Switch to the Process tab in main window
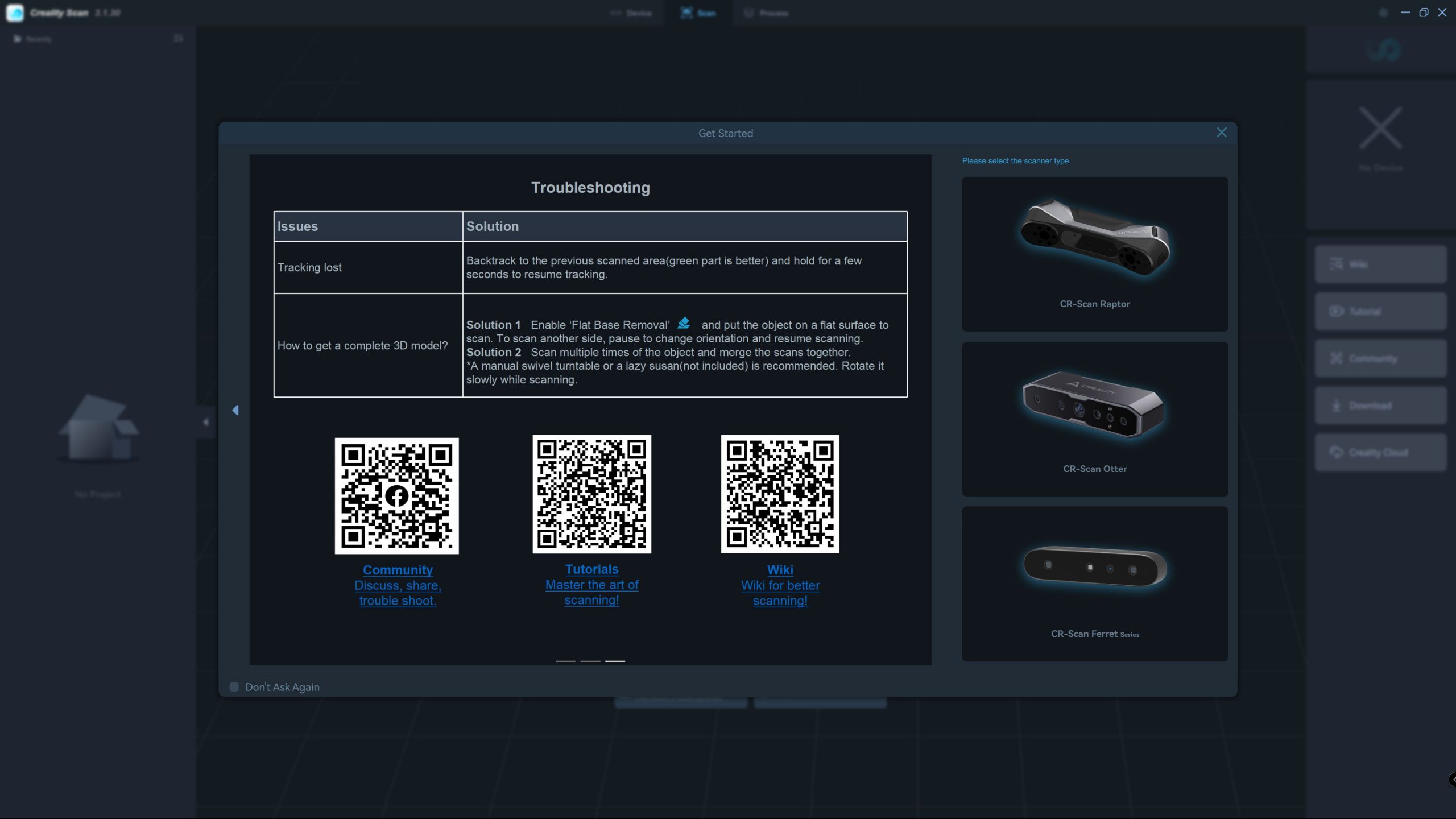This screenshot has width=1456, height=819. [x=766, y=13]
